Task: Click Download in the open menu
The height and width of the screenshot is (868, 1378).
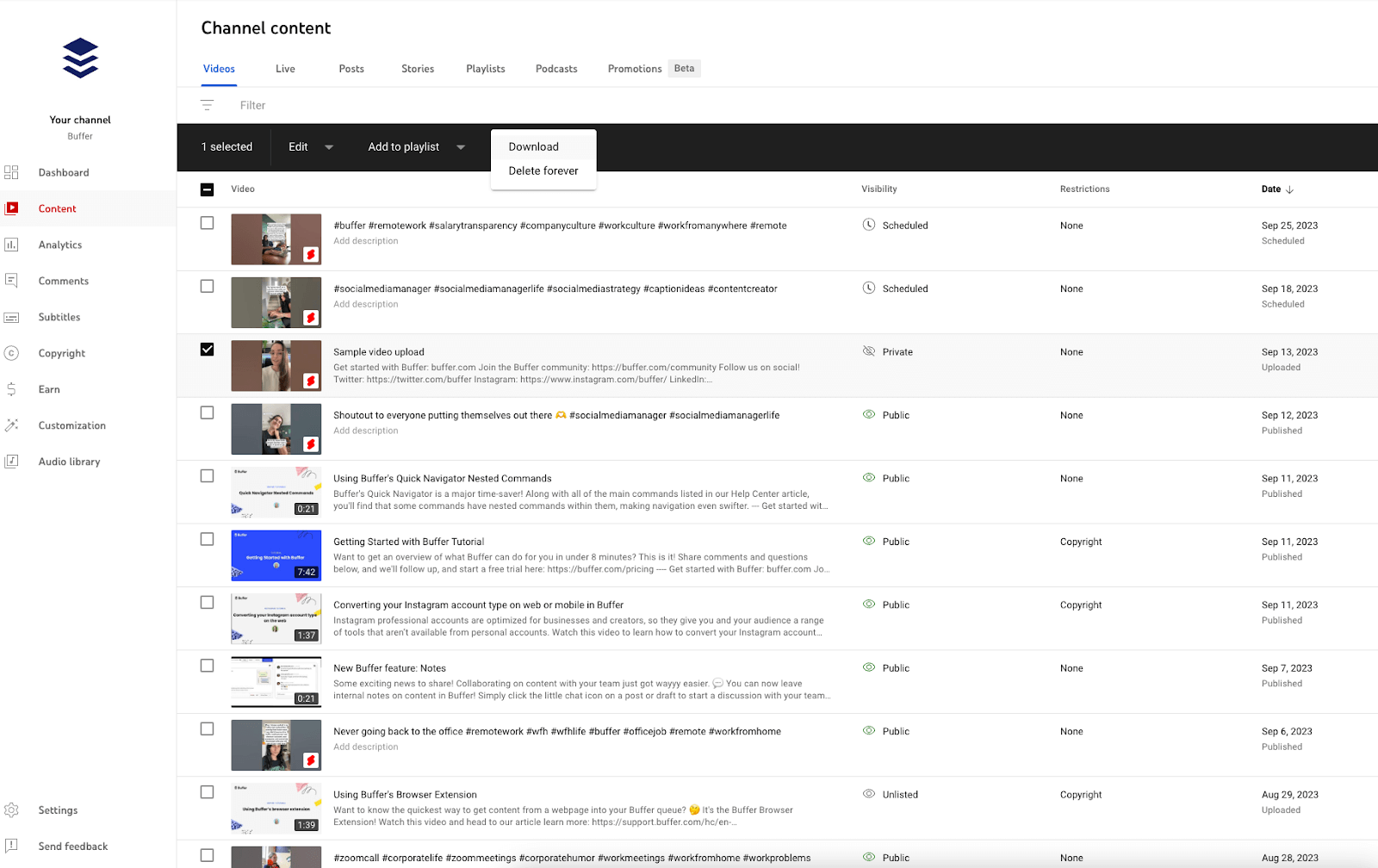Action: [x=532, y=146]
